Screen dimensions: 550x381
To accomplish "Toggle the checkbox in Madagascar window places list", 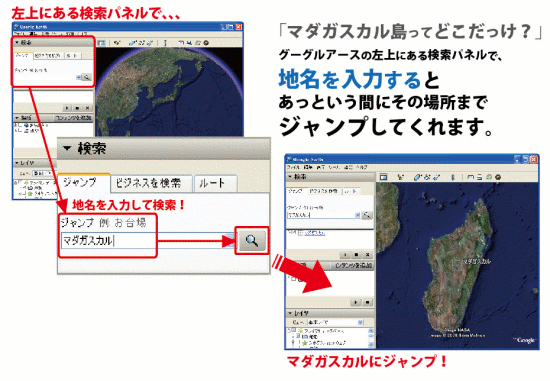I will tap(294, 279).
